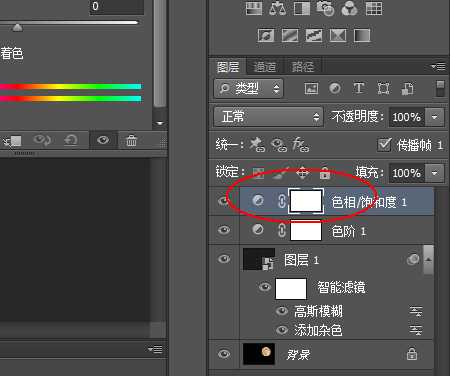Switch to the 通道 tab
Viewport: 450px width, 376px height.
[x=265, y=67]
